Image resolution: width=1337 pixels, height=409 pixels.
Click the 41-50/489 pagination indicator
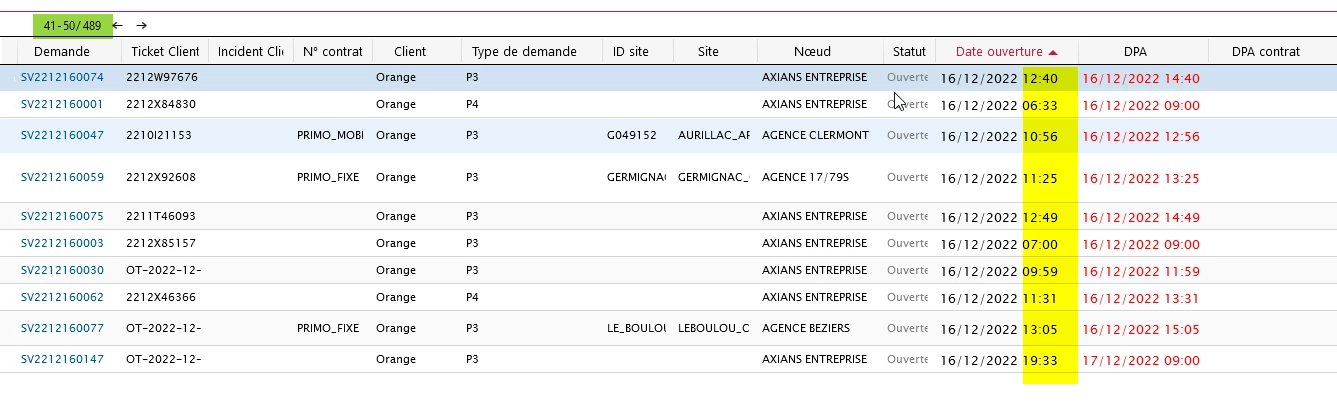click(x=72, y=25)
